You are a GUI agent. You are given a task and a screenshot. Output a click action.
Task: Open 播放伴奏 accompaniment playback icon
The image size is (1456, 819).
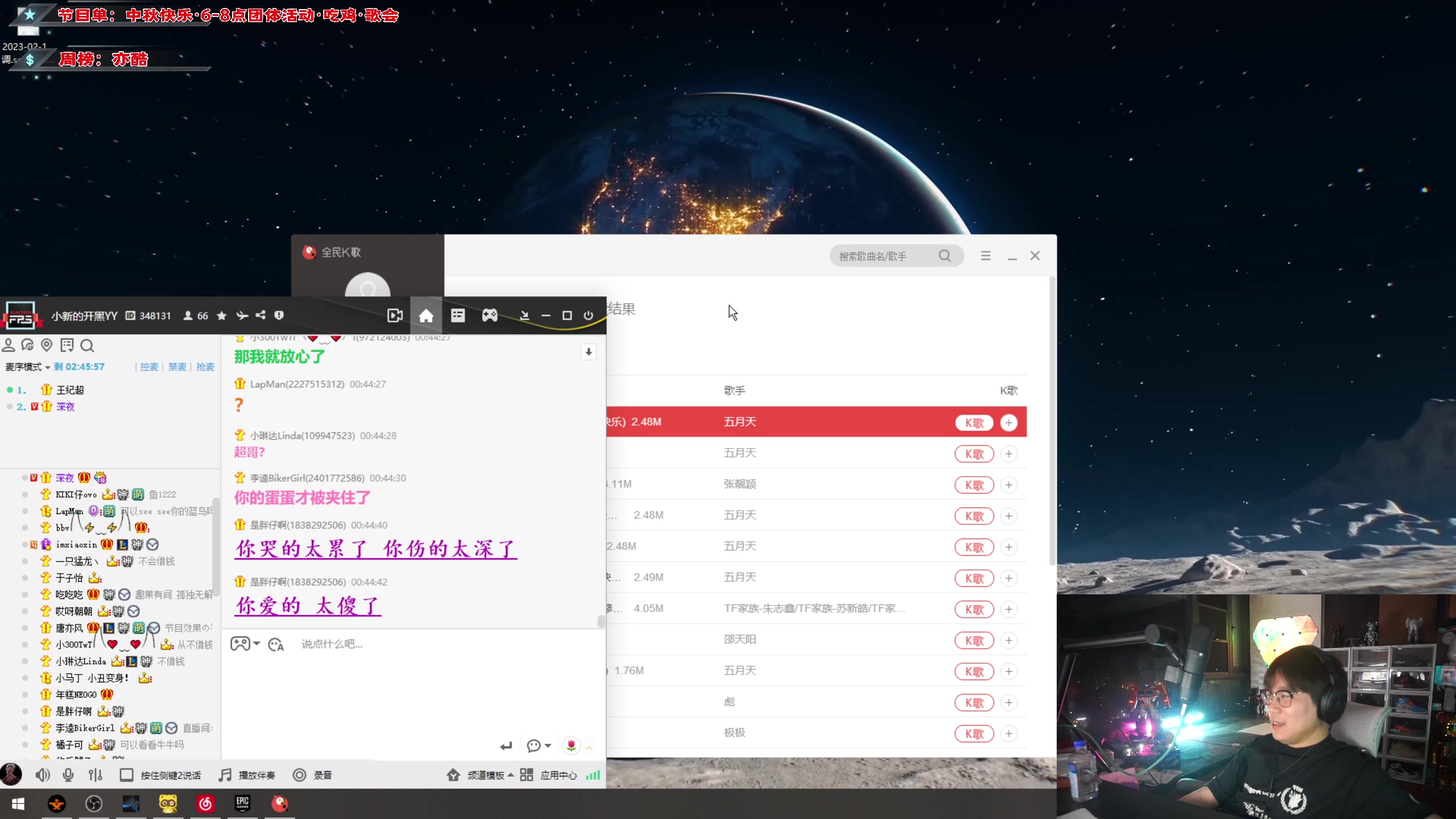[x=226, y=775]
